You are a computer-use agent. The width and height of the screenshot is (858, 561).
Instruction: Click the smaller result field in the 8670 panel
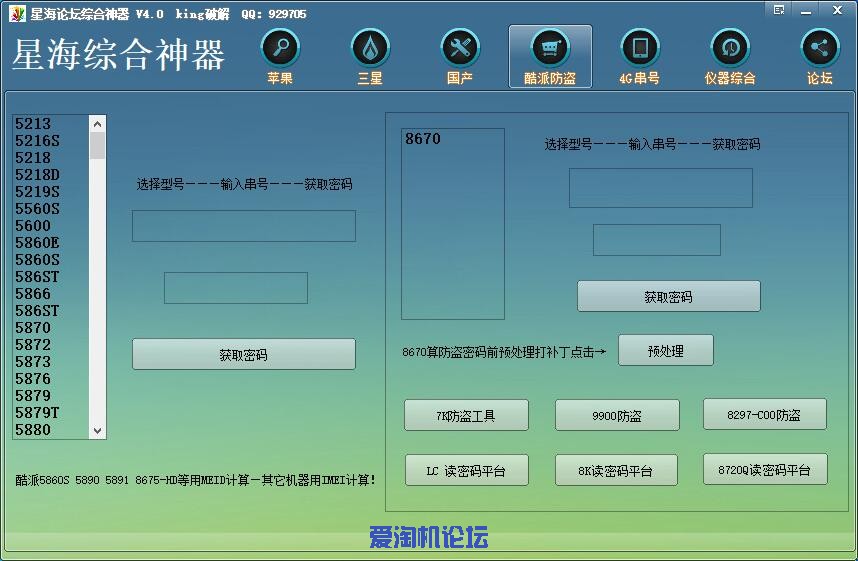point(657,240)
